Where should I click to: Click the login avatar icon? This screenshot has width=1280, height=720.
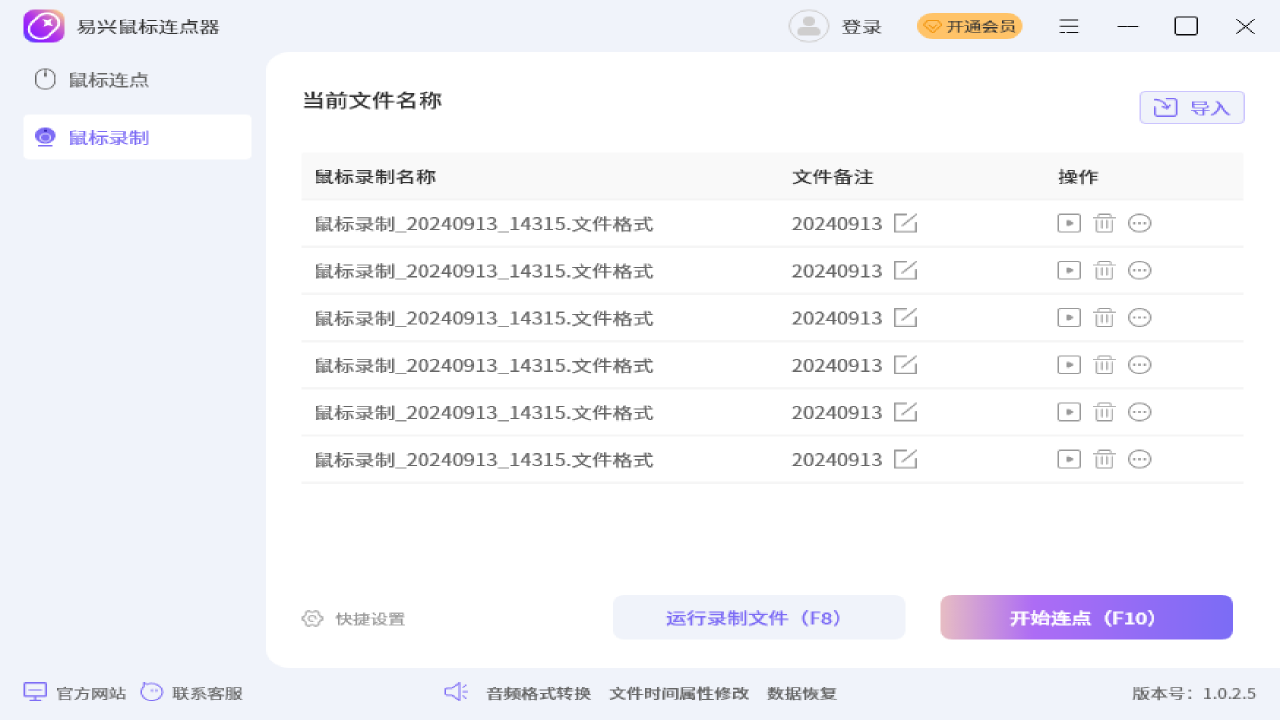pyautogui.click(x=808, y=27)
